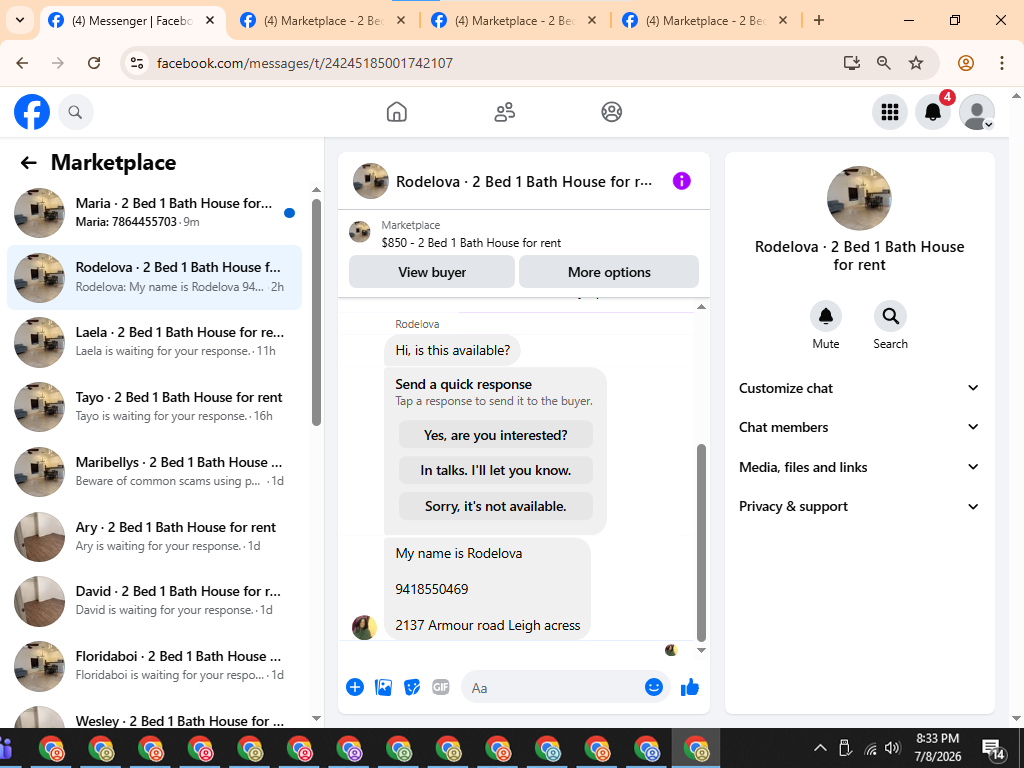
Task: Open the emoji picker smiley
Action: point(654,687)
